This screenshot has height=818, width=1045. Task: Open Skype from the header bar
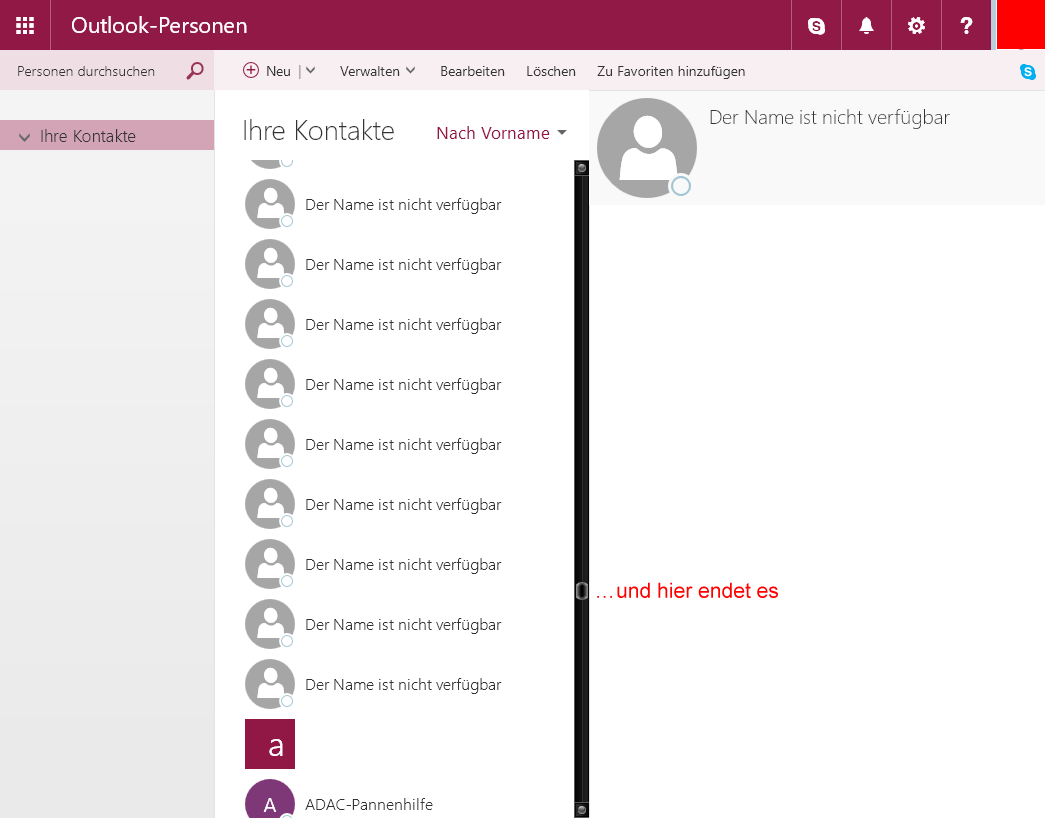coord(816,25)
